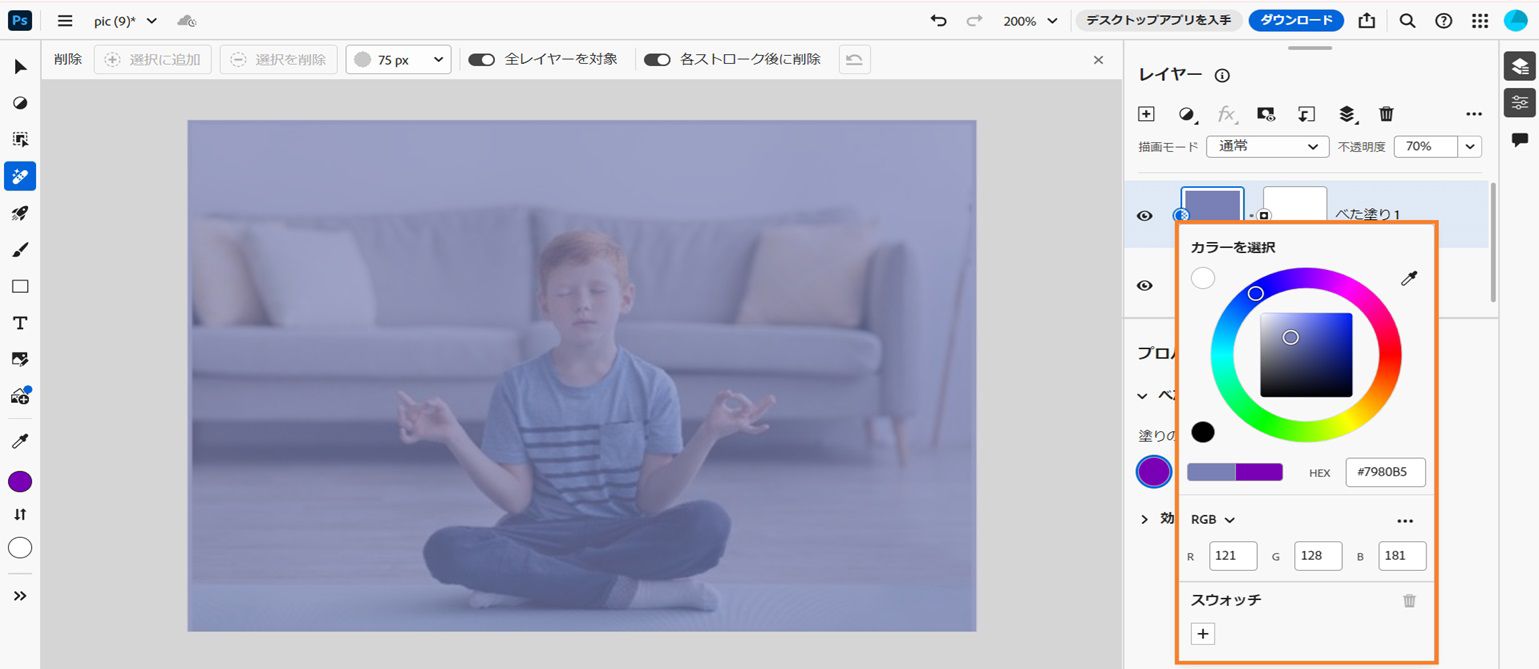Open the hamburger menu
Viewport: 1539px width, 669px height.
tap(64, 19)
